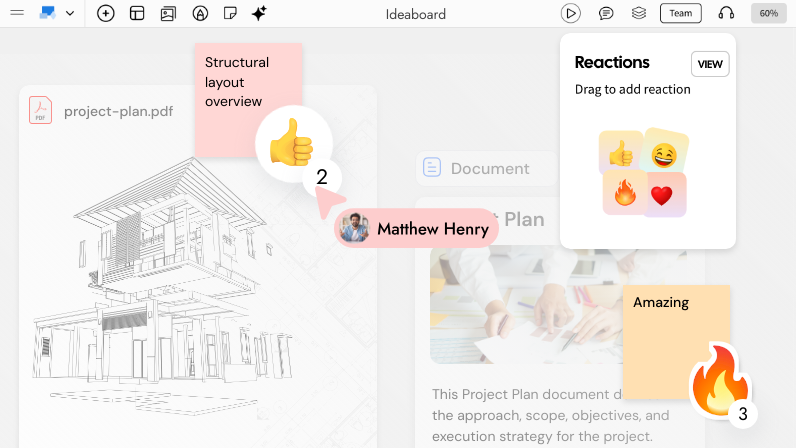The height and width of the screenshot is (448, 796).
Task: Click the PDF file icon
Action: [40, 110]
